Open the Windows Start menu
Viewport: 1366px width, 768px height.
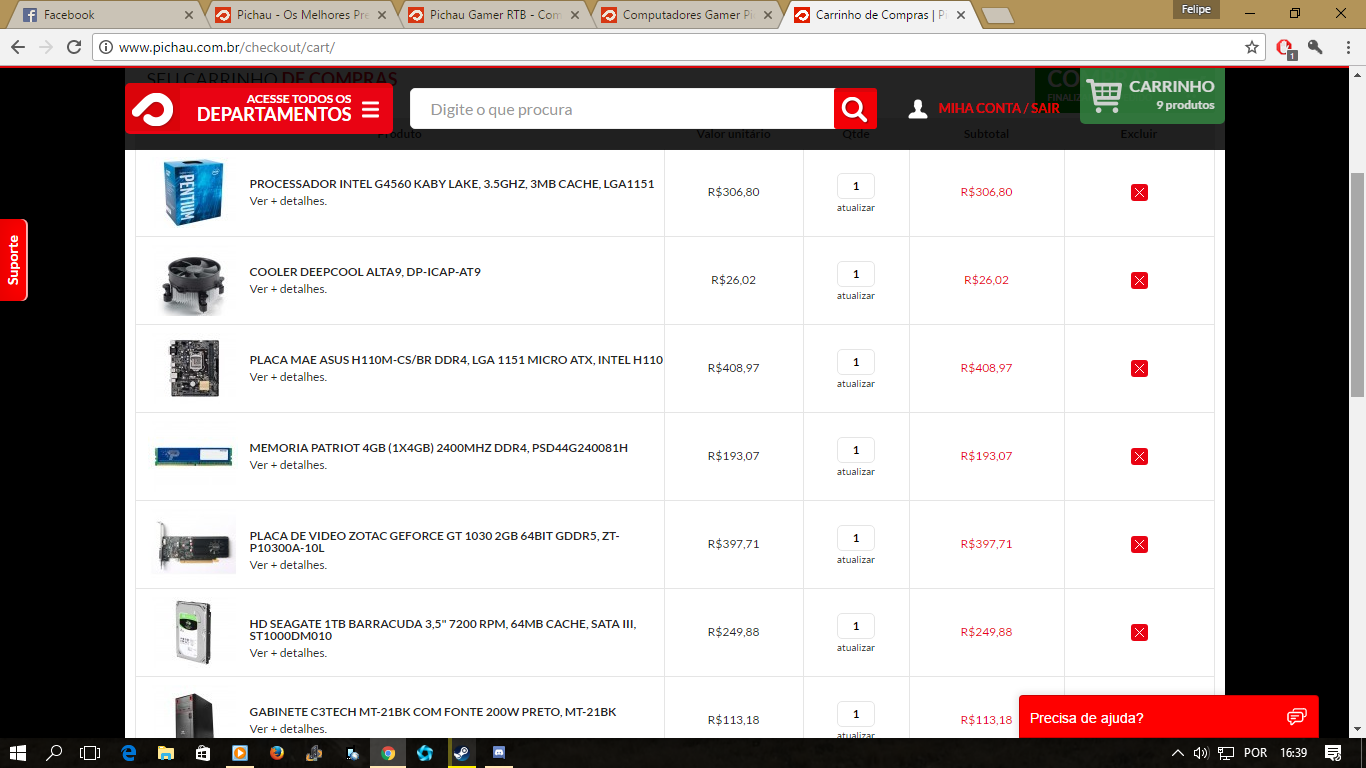pyautogui.click(x=18, y=753)
